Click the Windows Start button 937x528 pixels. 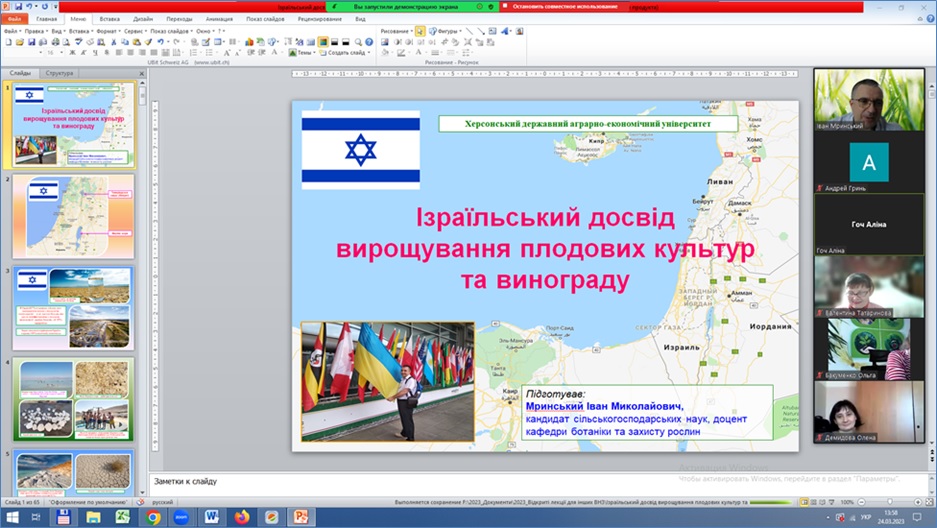pyautogui.click(x=11, y=517)
